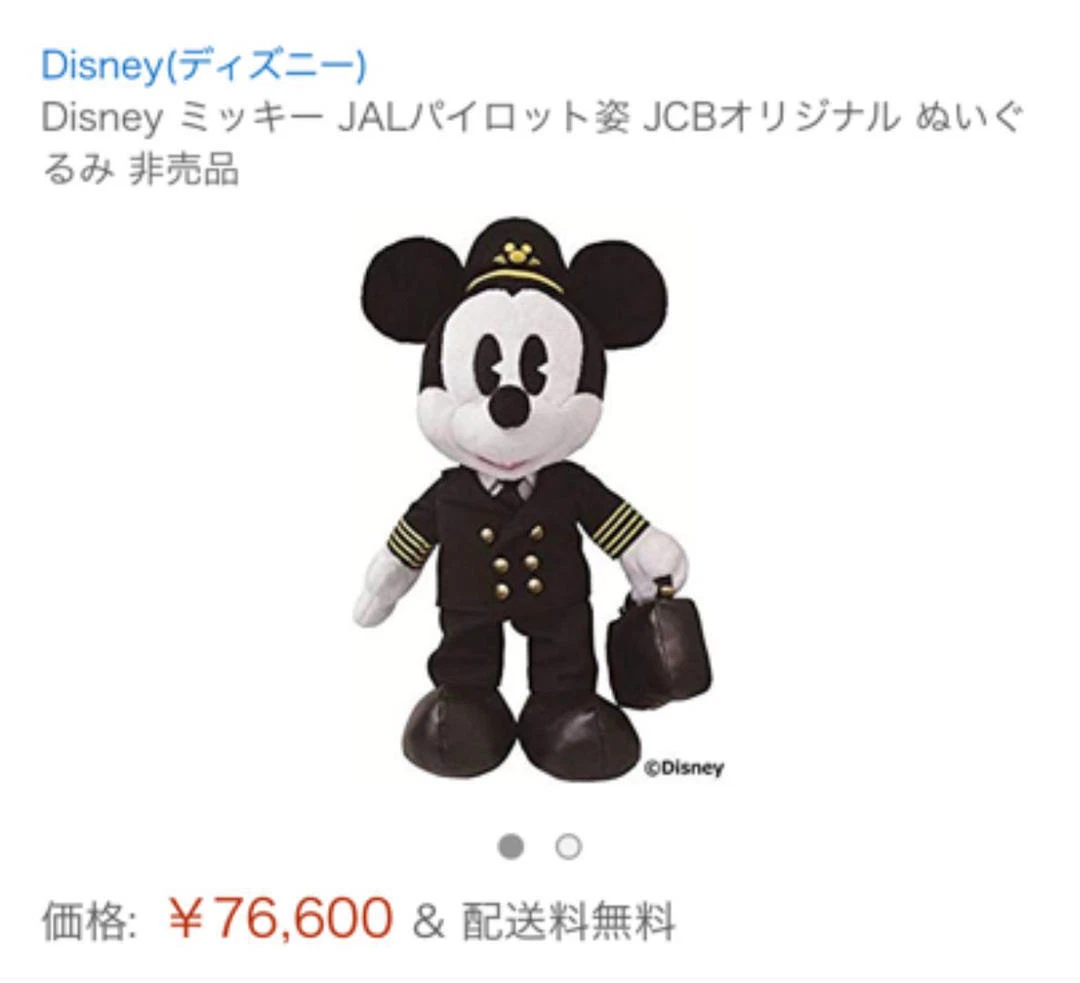Select the first filled image carousel dot

pyautogui.click(x=510, y=846)
